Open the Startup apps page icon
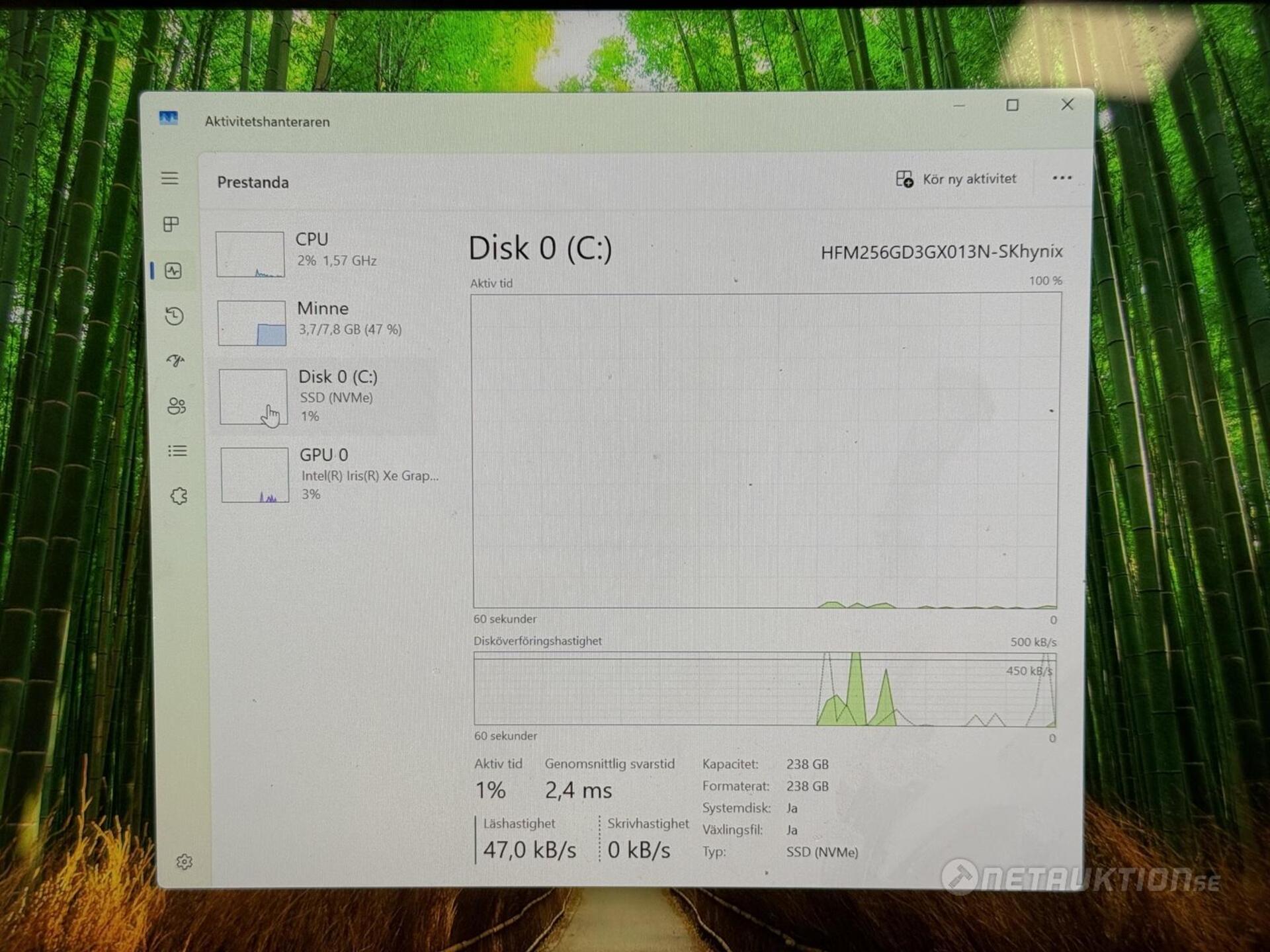Screen dimensions: 1270x952 [x=175, y=360]
